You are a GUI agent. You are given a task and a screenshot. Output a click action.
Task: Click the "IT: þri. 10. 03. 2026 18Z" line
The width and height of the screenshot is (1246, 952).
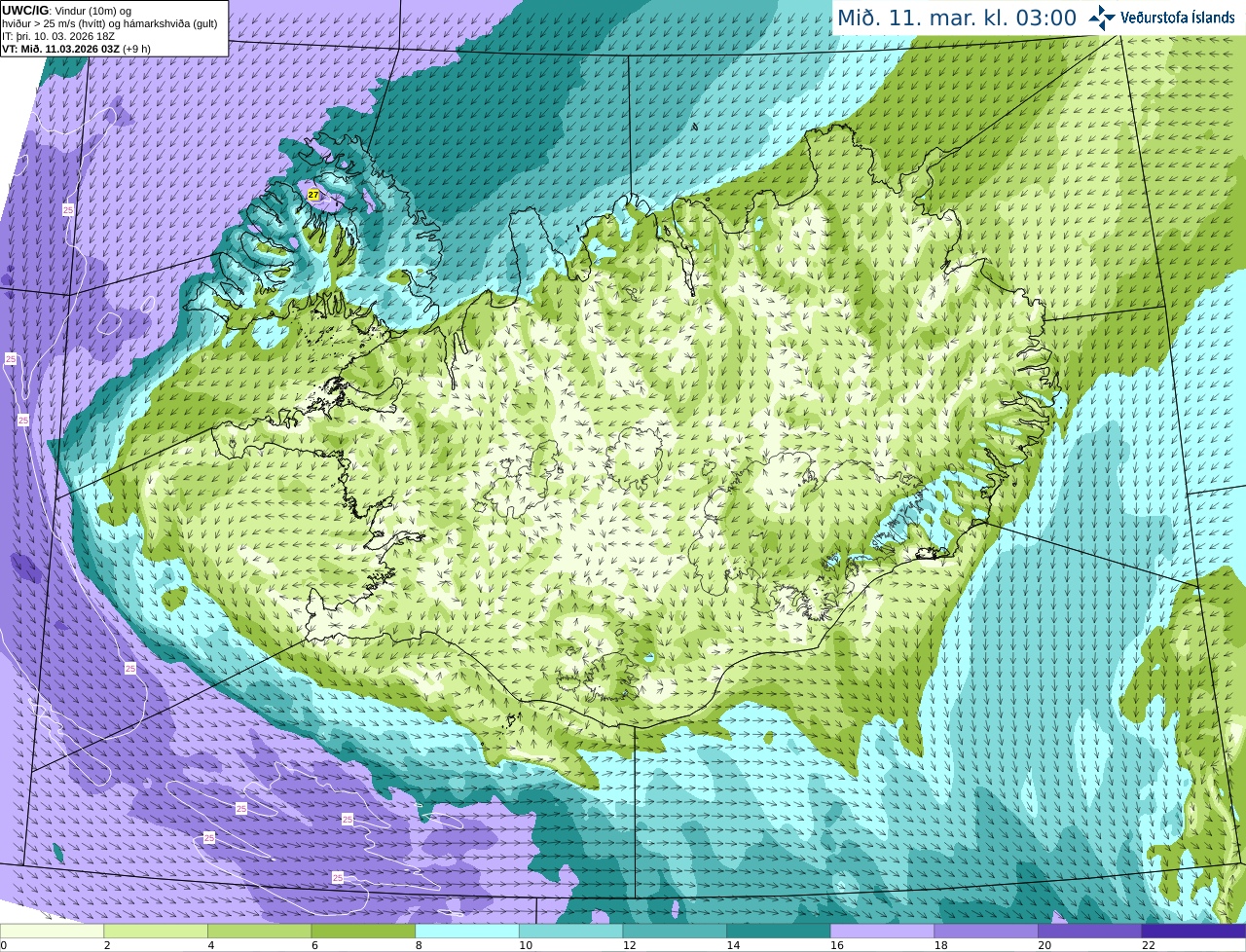pos(58,36)
